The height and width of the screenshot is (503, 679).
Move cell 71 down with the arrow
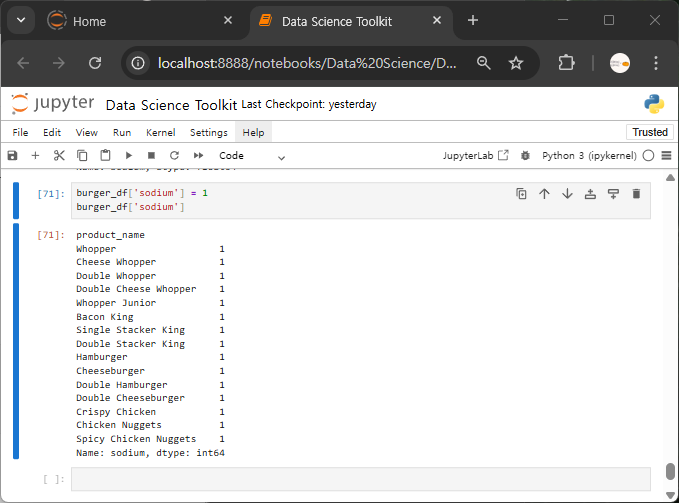tap(567, 194)
